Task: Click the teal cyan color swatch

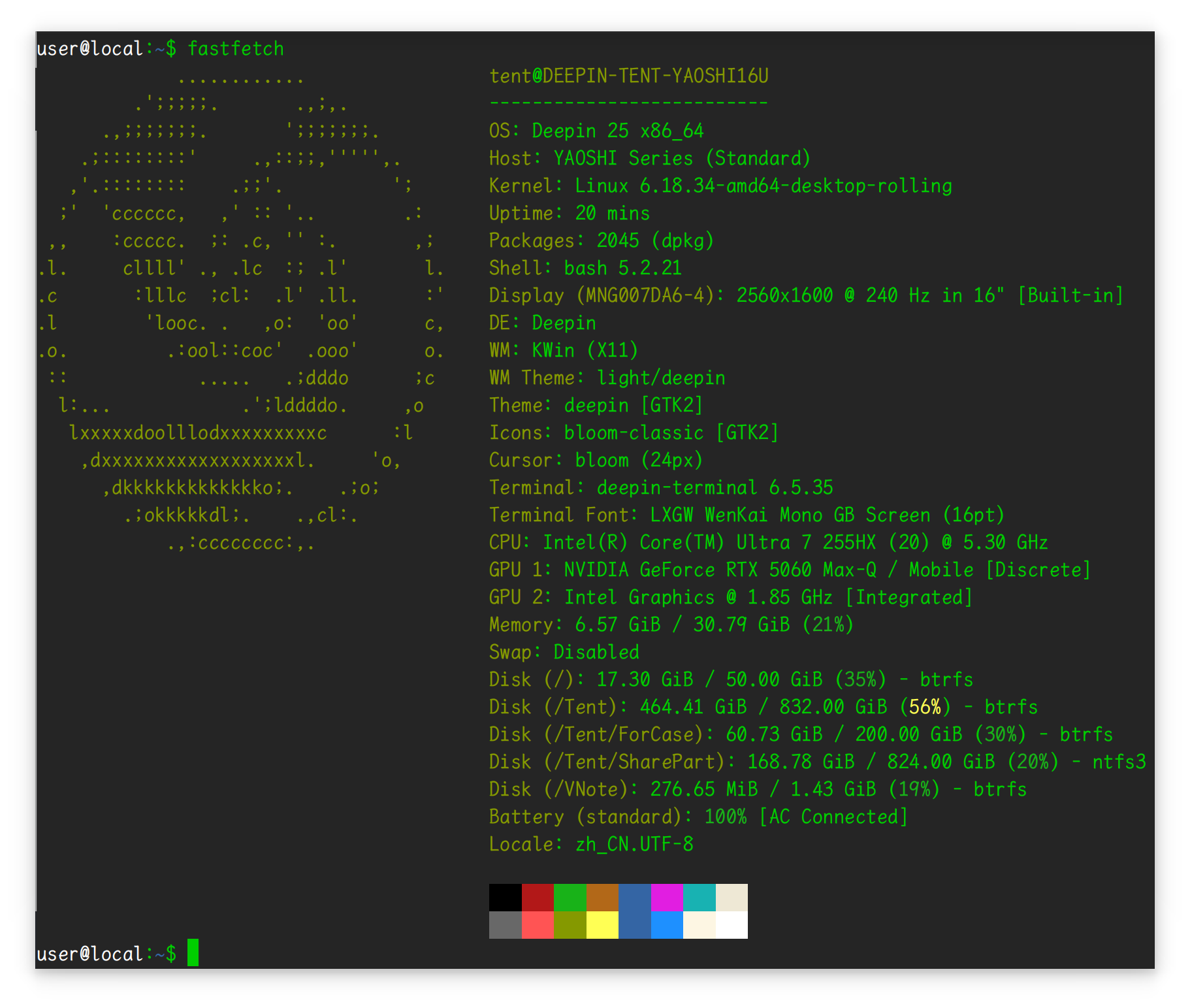Action: [x=699, y=898]
